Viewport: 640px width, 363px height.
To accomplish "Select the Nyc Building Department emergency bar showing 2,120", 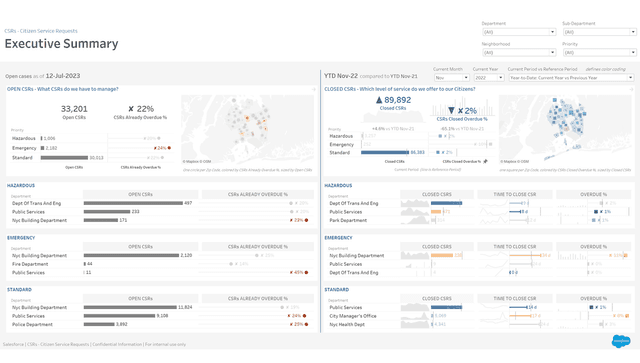I will 131,256.
